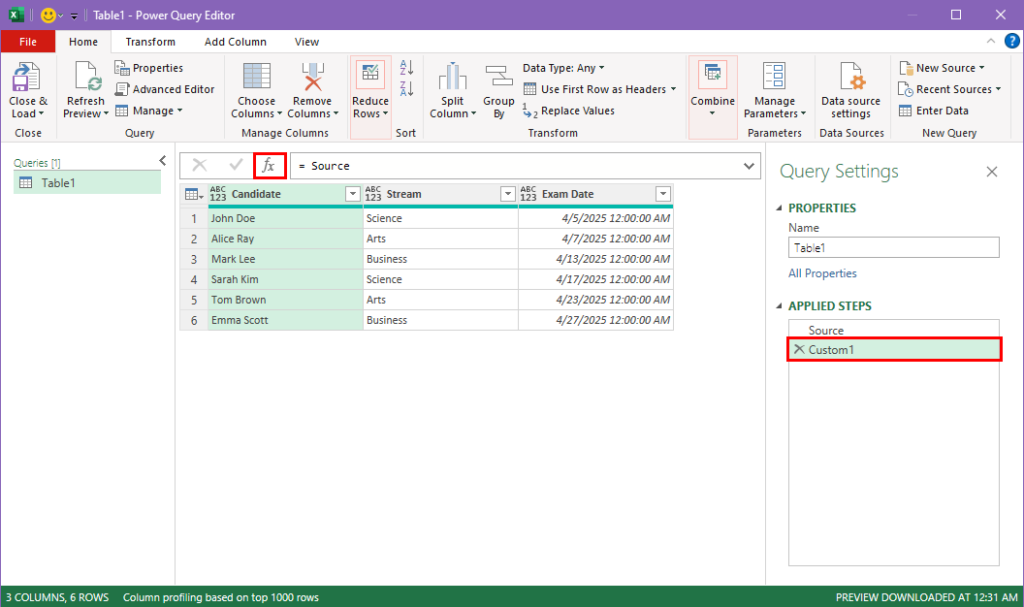Screen dimensions: 1024x607
Task: Click the fx add step button
Action: (x=269, y=166)
